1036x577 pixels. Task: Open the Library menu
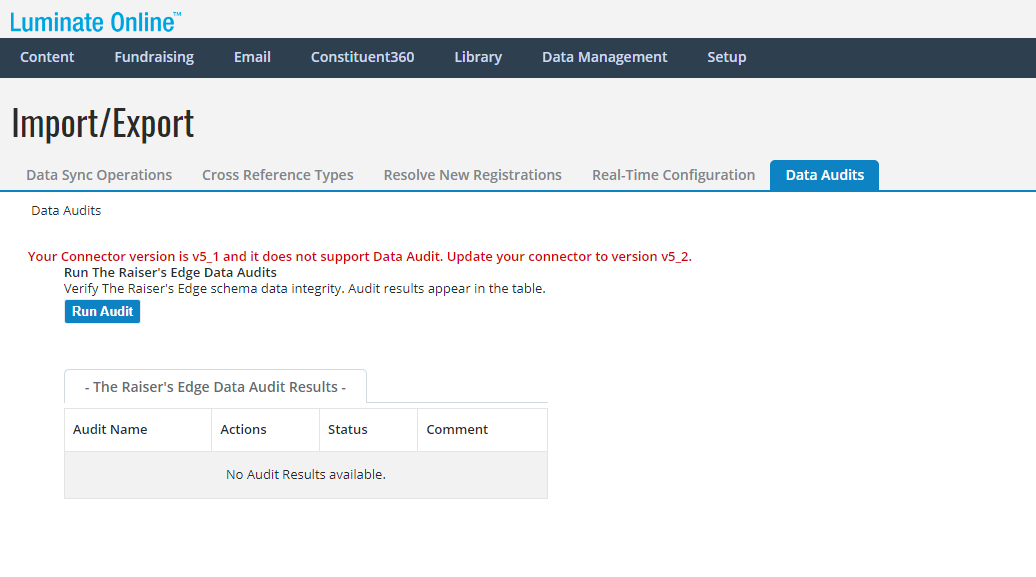478,58
